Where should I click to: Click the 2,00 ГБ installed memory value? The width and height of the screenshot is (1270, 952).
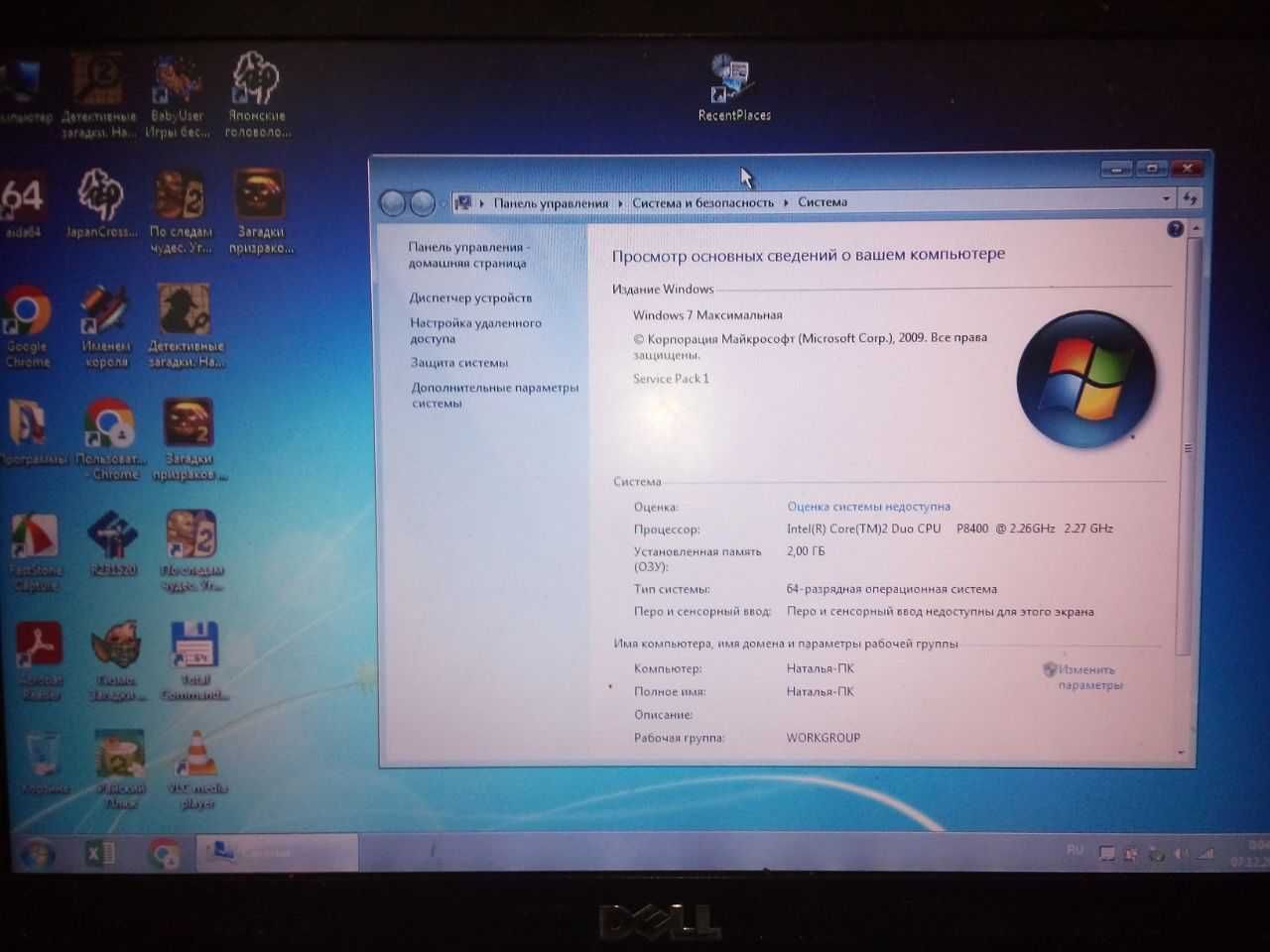coord(806,551)
